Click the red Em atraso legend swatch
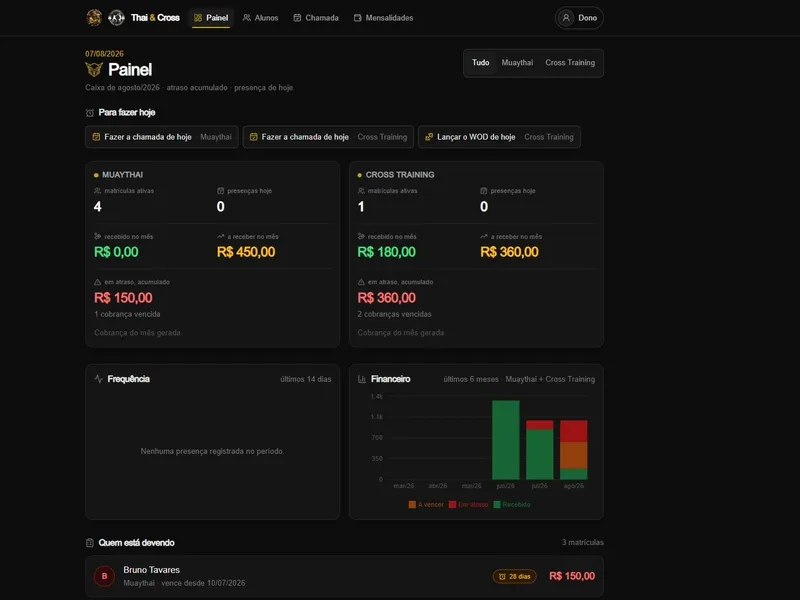The height and width of the screenshot is (600, 800). [x=452, y=505]
